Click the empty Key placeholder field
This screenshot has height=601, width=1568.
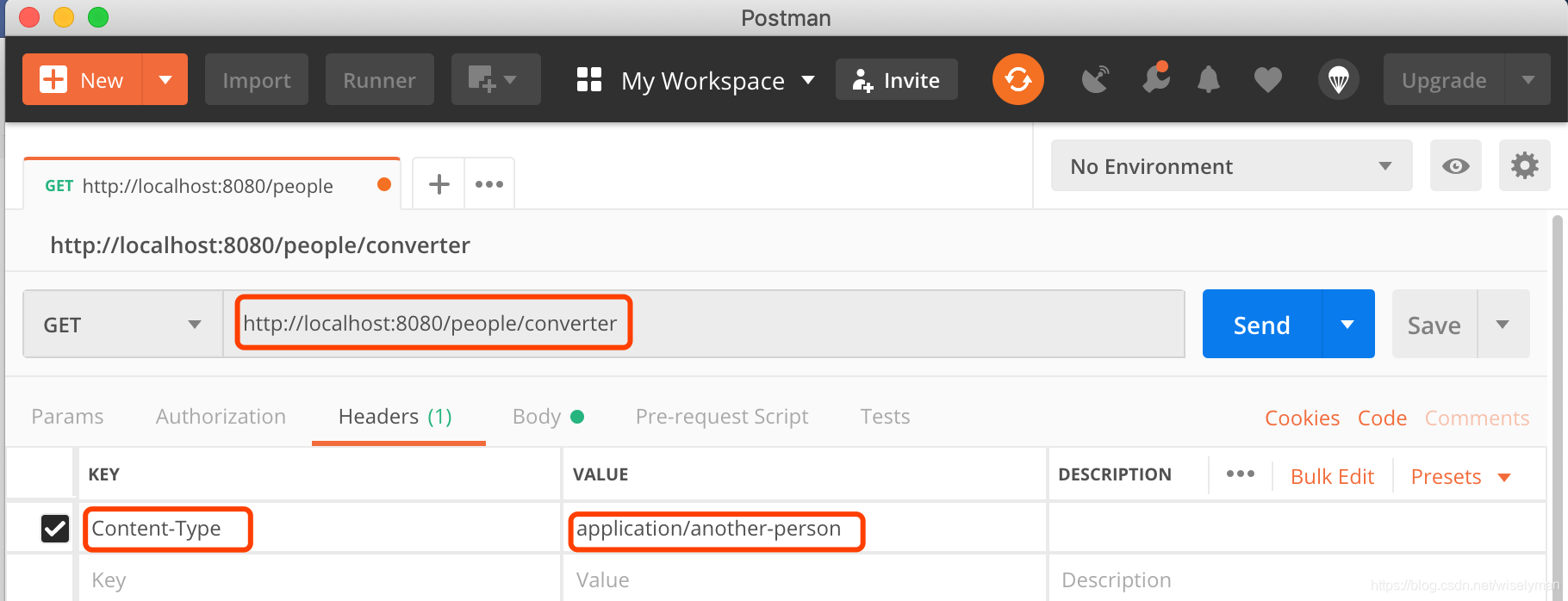(320, 579)
